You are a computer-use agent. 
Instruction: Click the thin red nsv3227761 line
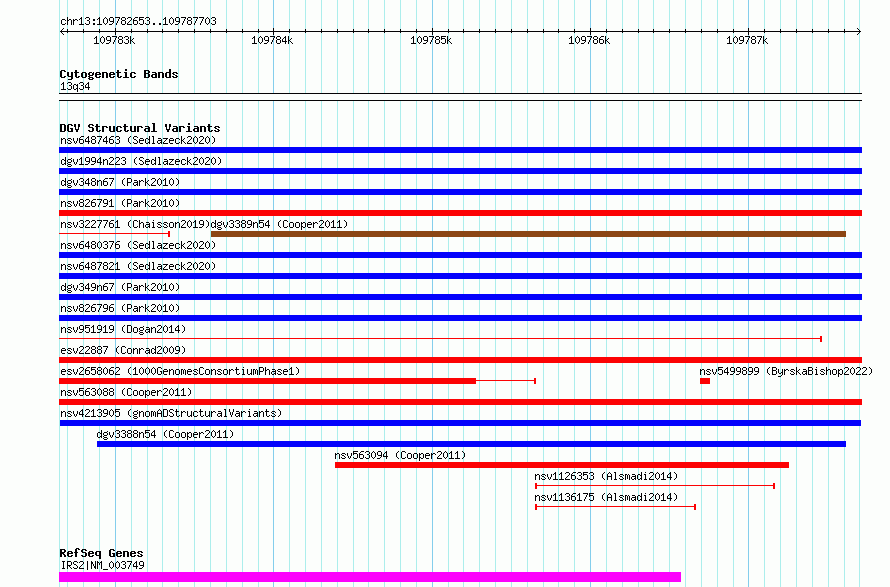(x=115, y=234)
